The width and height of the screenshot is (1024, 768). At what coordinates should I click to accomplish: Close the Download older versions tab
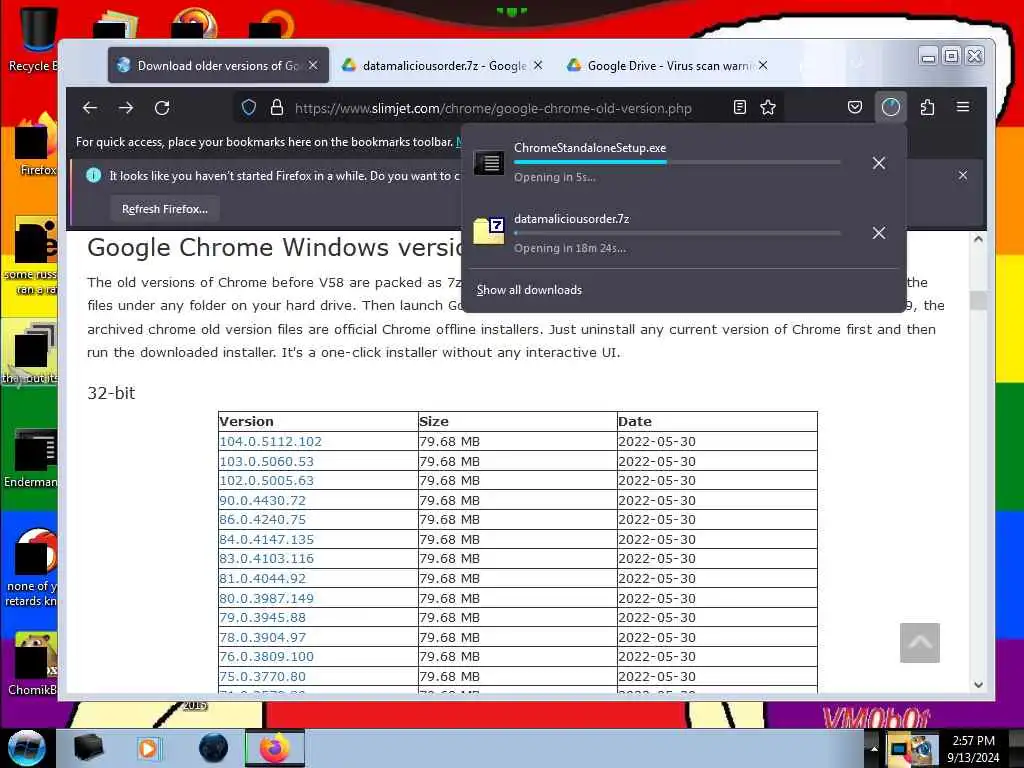point(313,65)
